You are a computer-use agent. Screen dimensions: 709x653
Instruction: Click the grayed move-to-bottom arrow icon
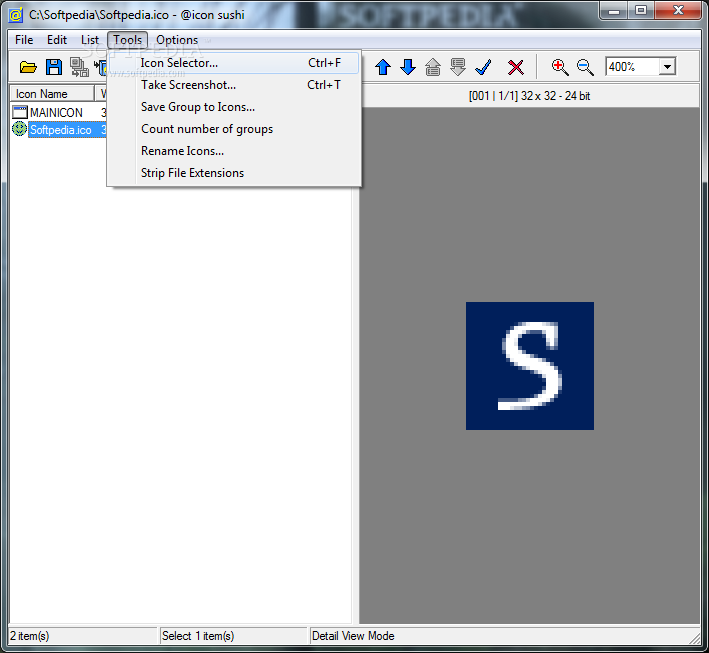coord(458,67)
